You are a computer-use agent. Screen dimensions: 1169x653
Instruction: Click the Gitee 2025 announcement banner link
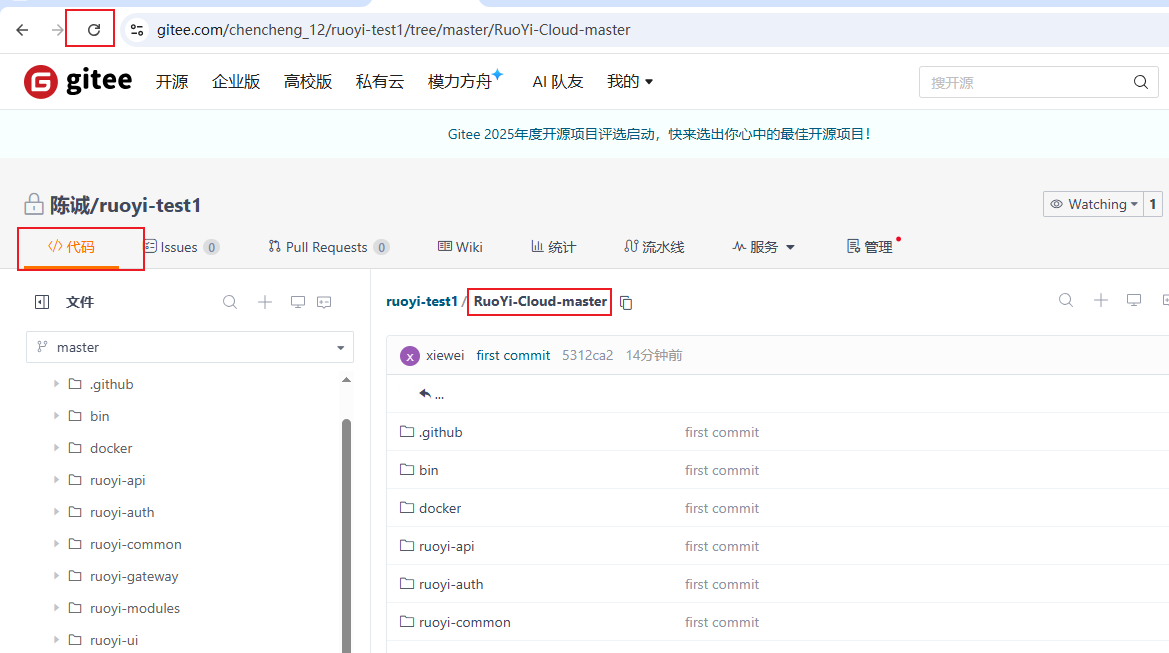[659, 134]
